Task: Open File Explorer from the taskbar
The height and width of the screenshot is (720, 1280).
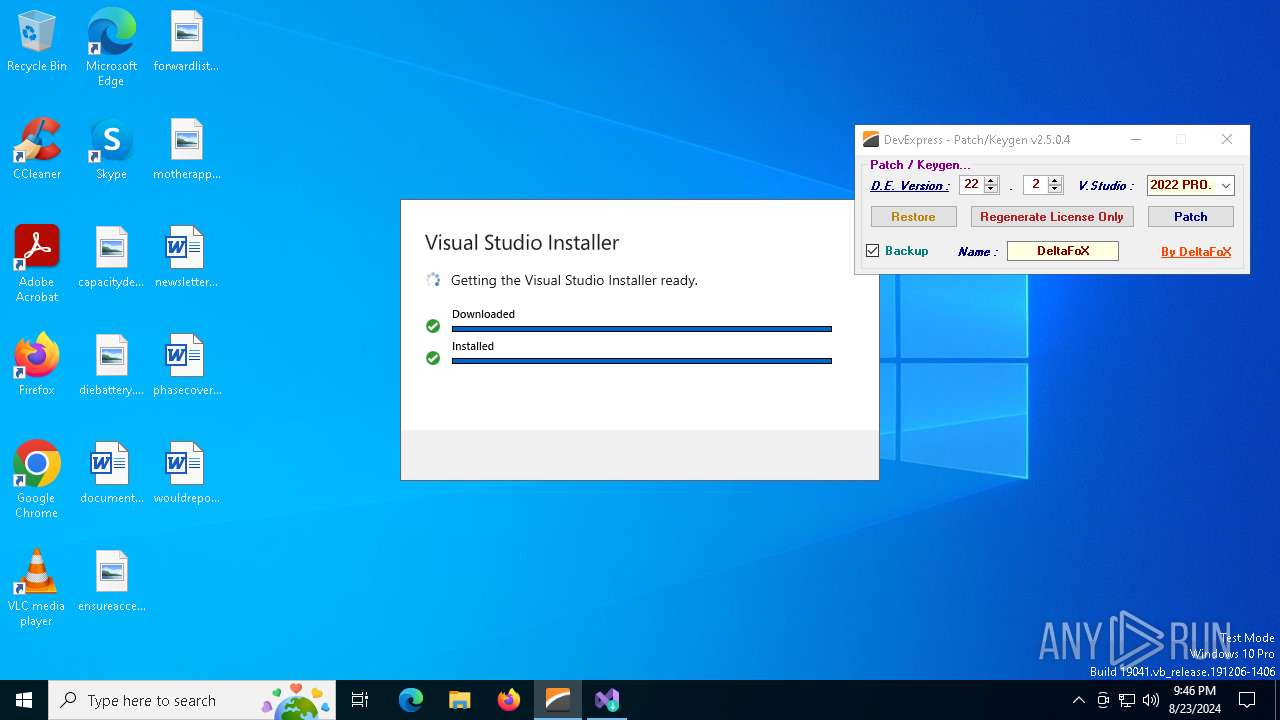Action: point(459,700)
